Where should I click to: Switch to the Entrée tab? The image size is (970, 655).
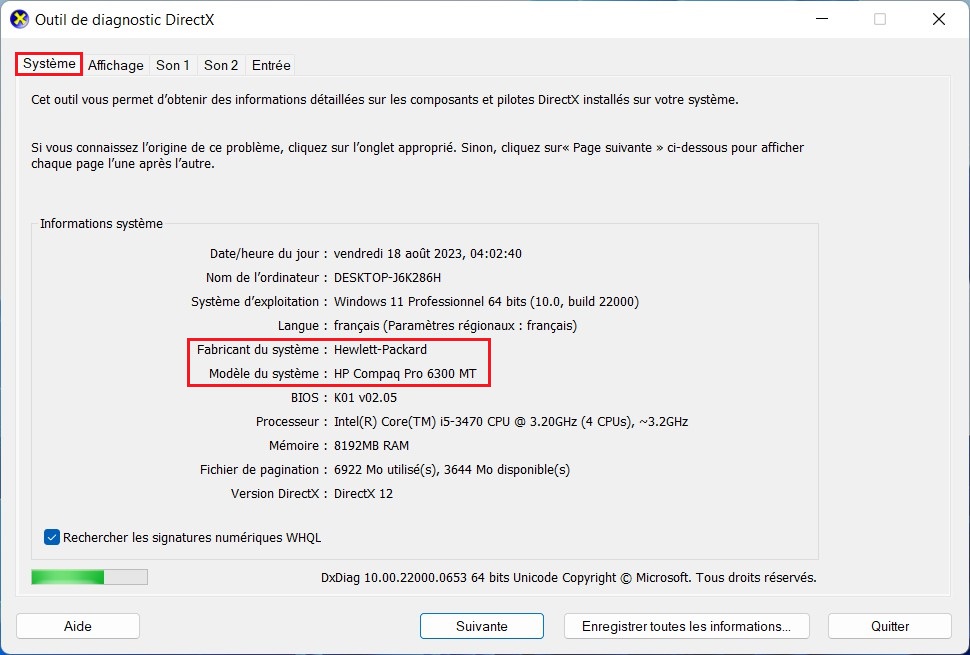pyautogui.click(x=271, y=65)
